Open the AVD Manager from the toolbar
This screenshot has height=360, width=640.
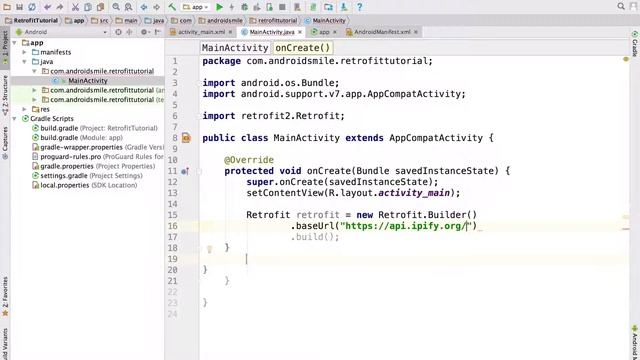point(297,7)
